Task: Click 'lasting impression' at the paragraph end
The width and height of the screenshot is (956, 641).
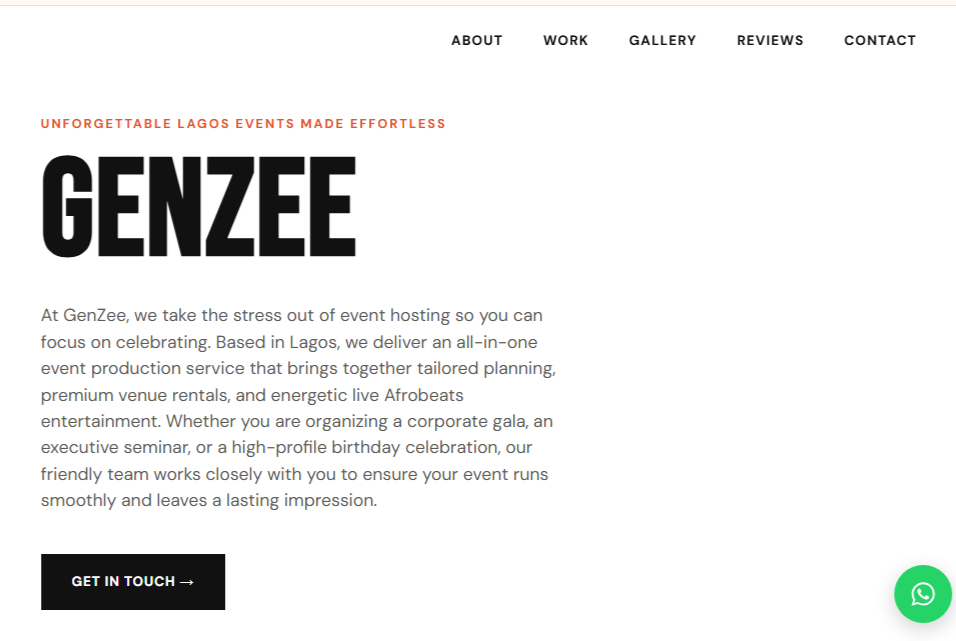Action: click(x=302, y=501)
